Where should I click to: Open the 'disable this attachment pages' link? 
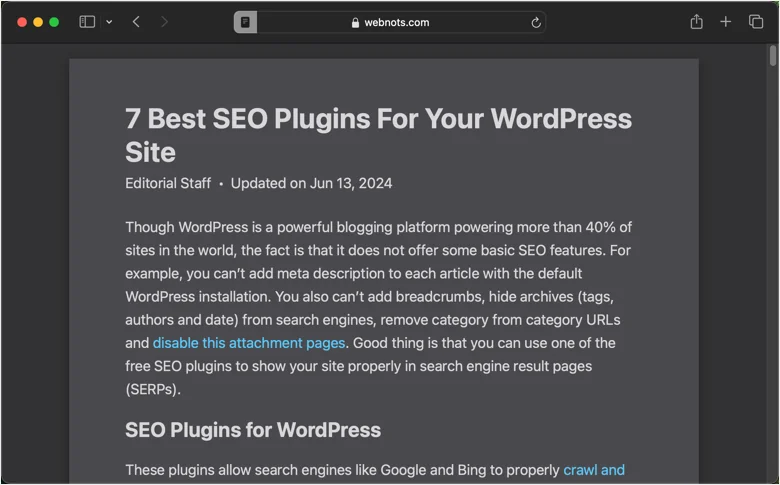[x=249, y=343]
